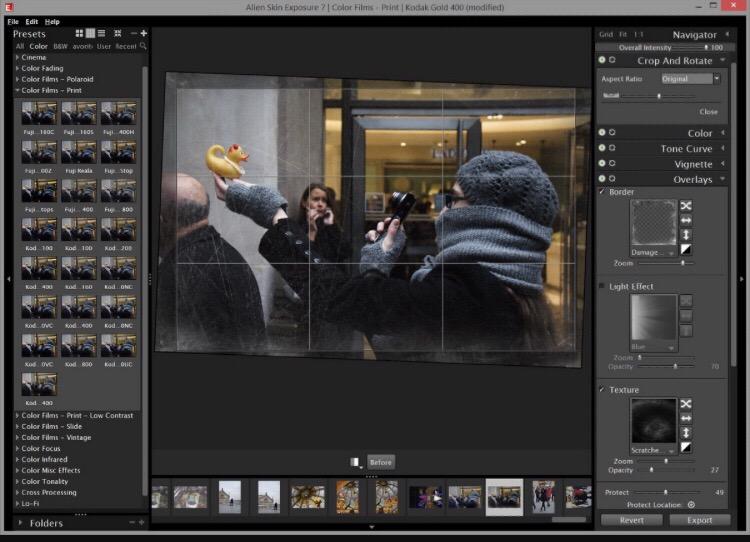Click the Revert button
Screen dimensions: 750x542
point(632,520)
